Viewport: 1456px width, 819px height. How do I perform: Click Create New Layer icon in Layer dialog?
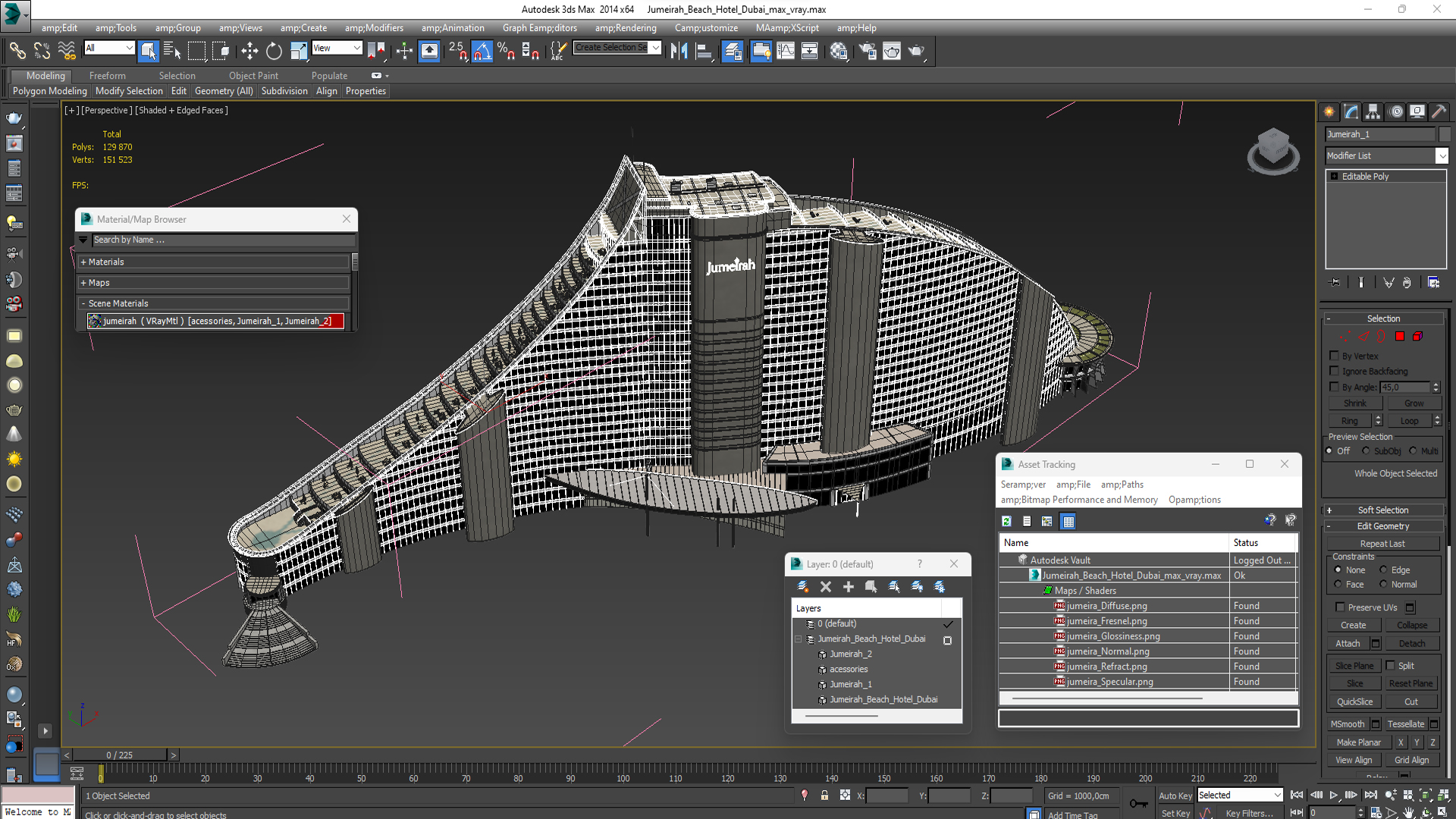803,587
